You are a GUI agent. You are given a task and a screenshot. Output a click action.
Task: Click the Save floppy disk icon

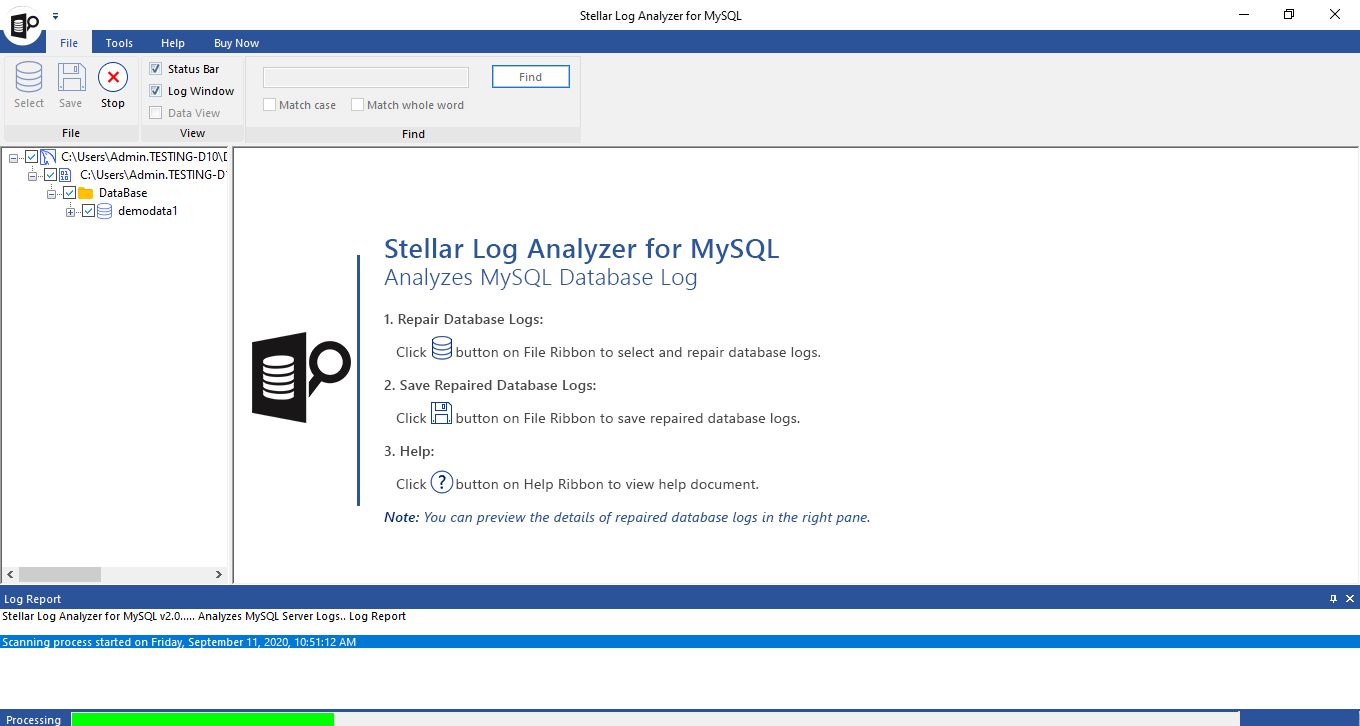pos(71,77)
